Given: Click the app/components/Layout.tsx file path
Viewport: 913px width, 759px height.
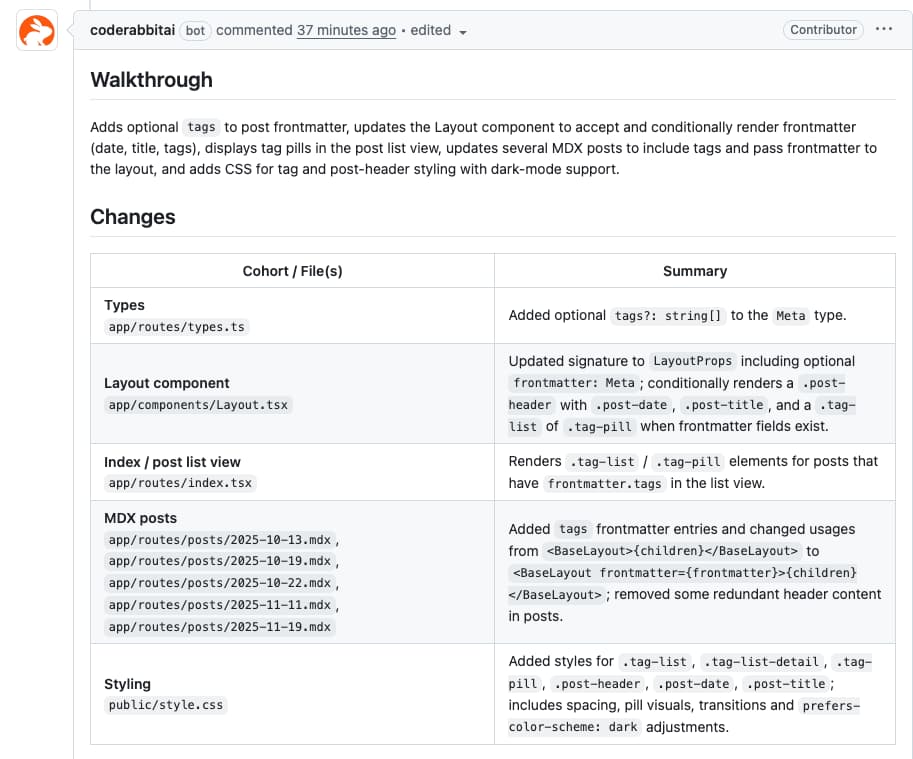Looking at the screenshot, I should [x=198, y=404].
